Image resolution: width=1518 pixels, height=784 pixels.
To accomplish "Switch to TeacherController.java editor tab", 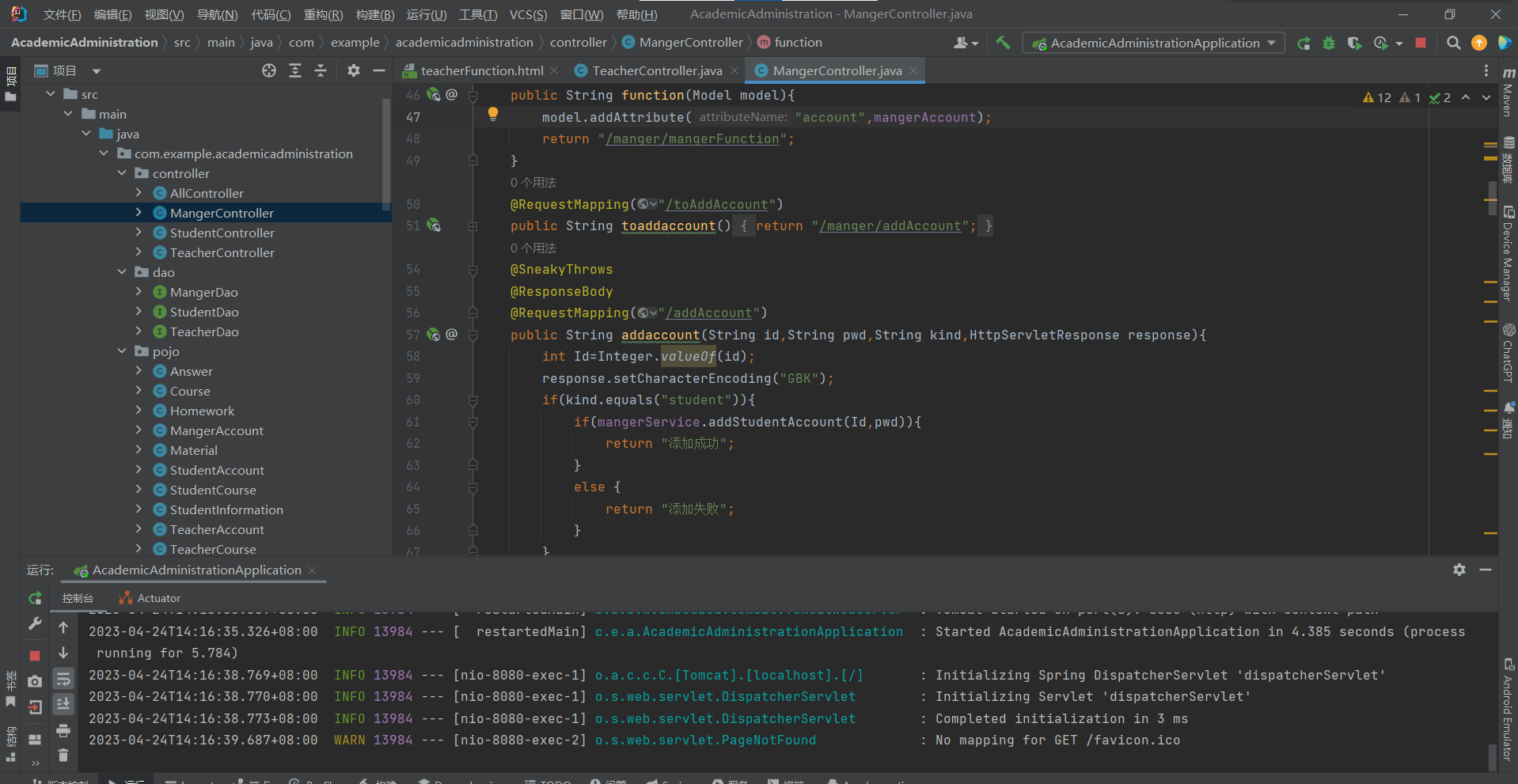I will pyautogui.click(x=656, y=70).
